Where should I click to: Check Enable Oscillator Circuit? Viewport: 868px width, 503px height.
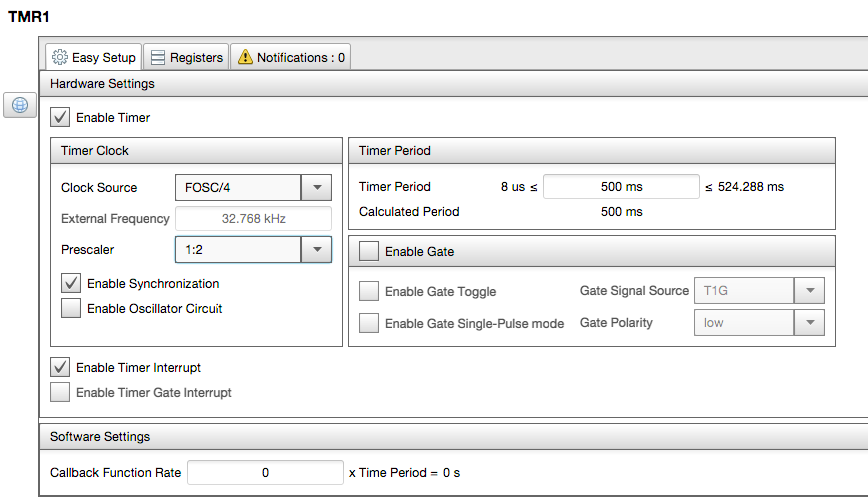coord(71,309)
